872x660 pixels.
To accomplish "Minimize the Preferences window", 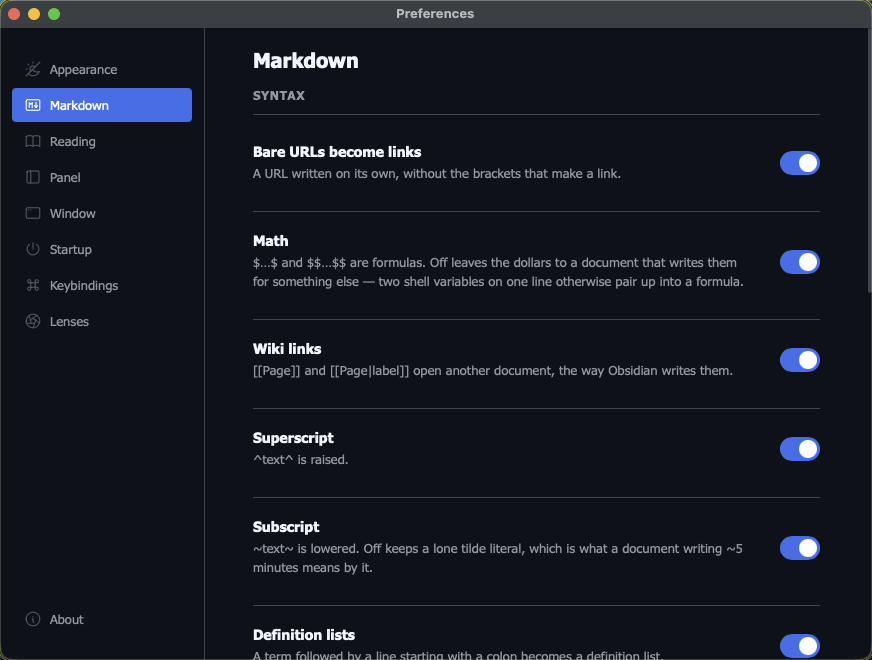I will point(34,14).
